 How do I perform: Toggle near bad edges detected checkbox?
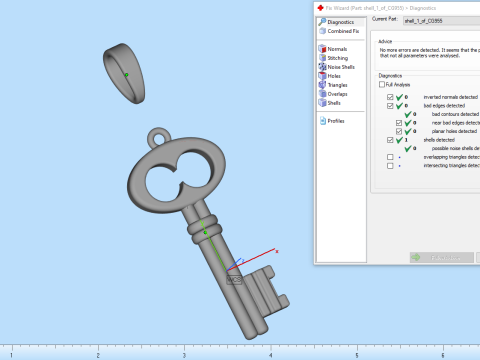[x=399, y=123]
